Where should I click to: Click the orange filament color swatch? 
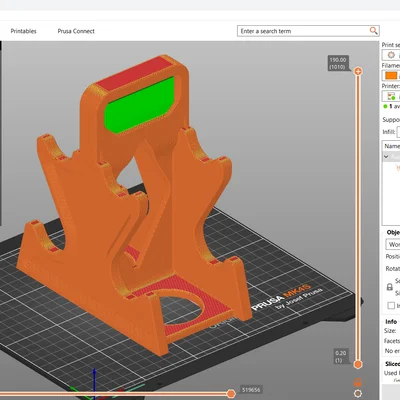coord(391,76)
